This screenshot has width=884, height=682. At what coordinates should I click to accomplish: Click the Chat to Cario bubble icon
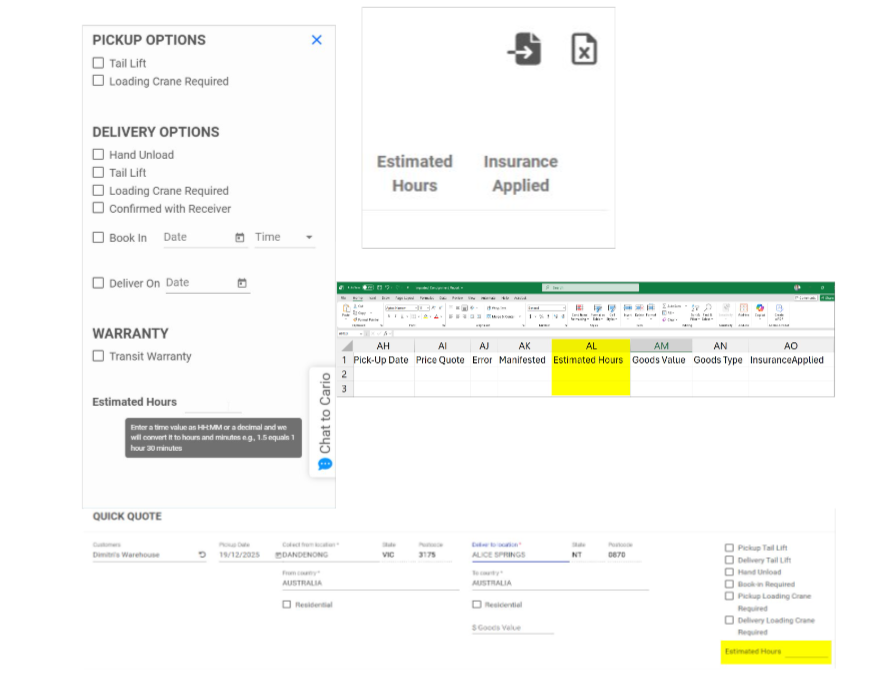[x=325, y=464]
